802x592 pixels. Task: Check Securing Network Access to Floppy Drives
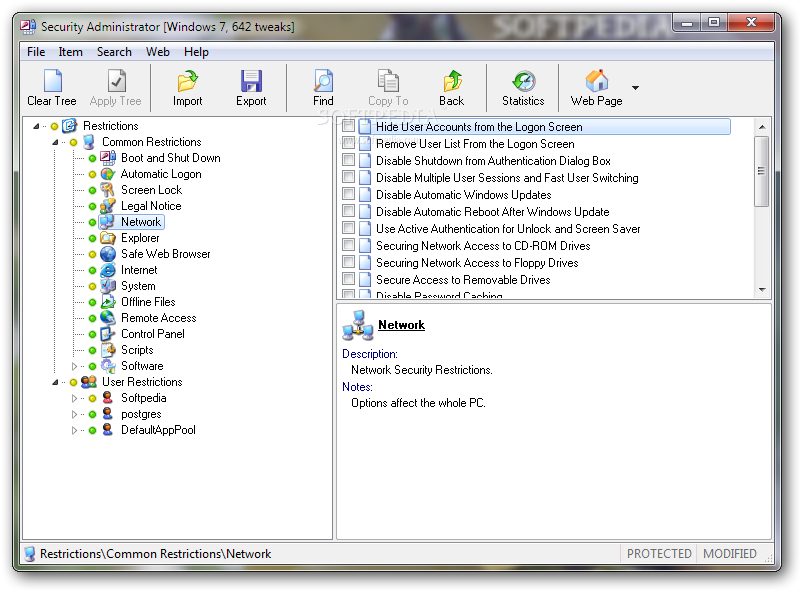[x=349, y=261]
